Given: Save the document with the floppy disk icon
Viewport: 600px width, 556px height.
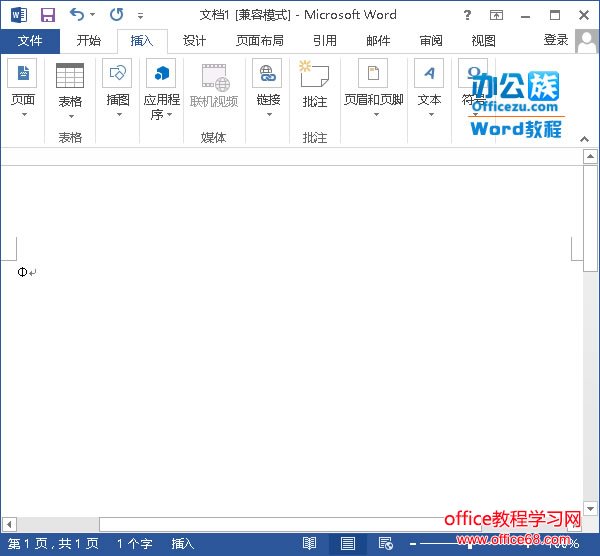Looking at the screenshot, I should (48, 15).
